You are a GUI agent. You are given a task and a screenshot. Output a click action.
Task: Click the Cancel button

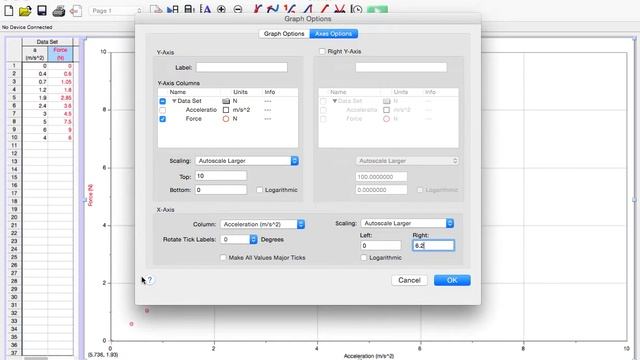409,280
